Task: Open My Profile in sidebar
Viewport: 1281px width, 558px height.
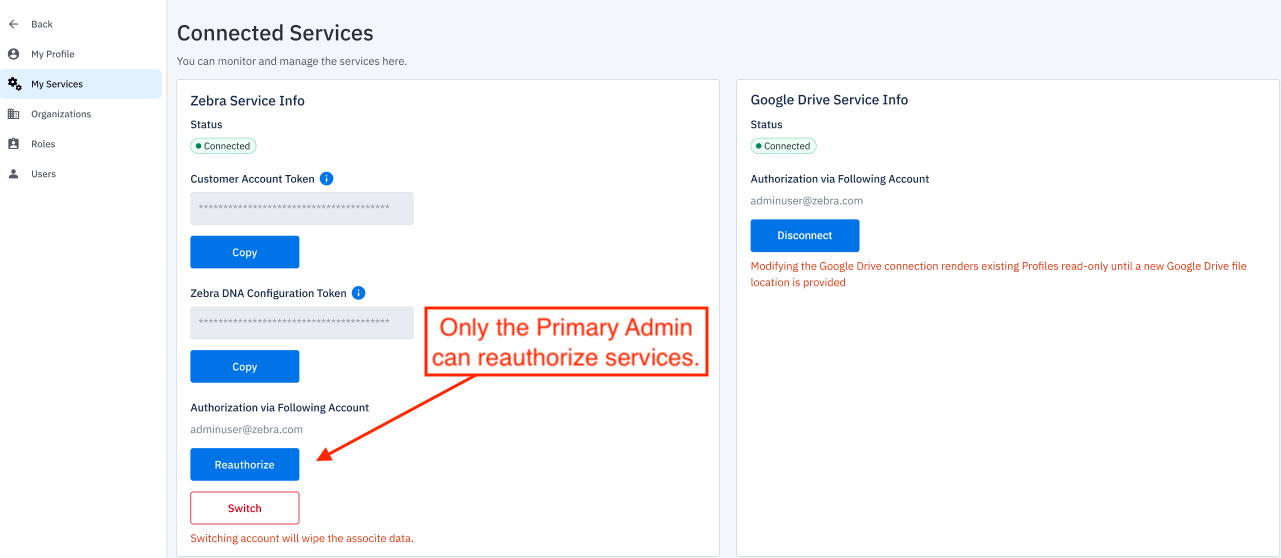Action: 52,54
